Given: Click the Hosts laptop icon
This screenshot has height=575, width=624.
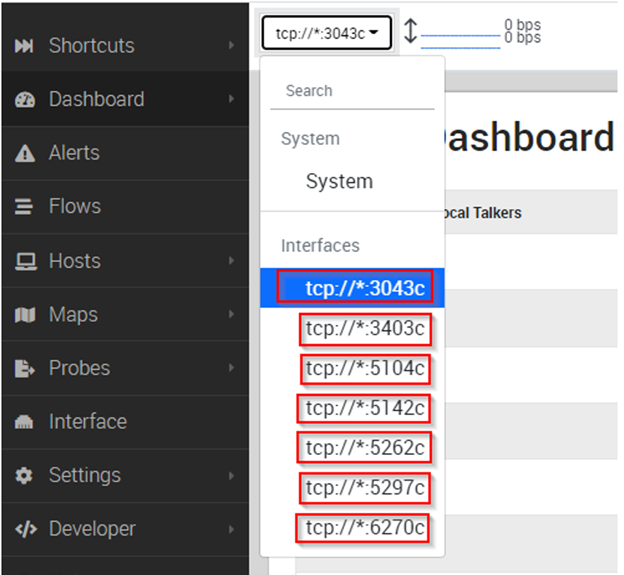Looking at the screenshot, I should (x=26, y=261).
